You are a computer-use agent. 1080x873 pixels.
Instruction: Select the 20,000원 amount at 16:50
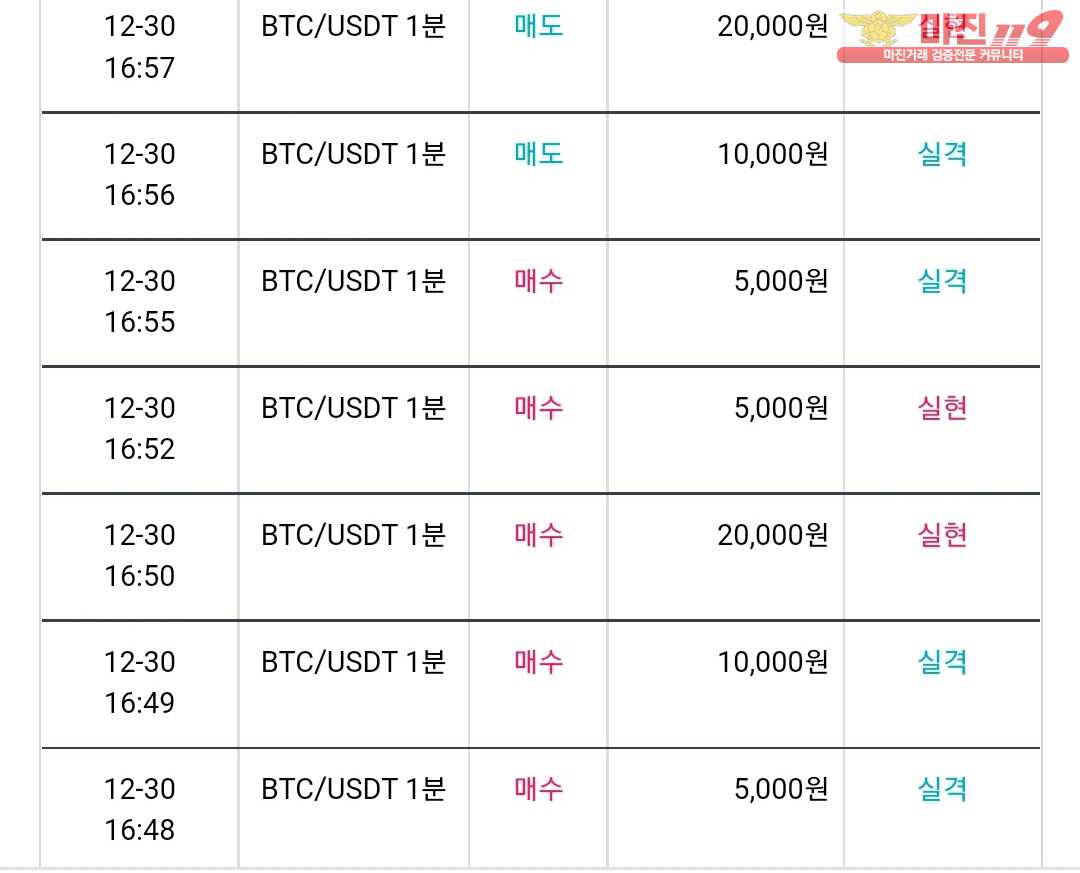pyautogui.click(x=772, y=535)
